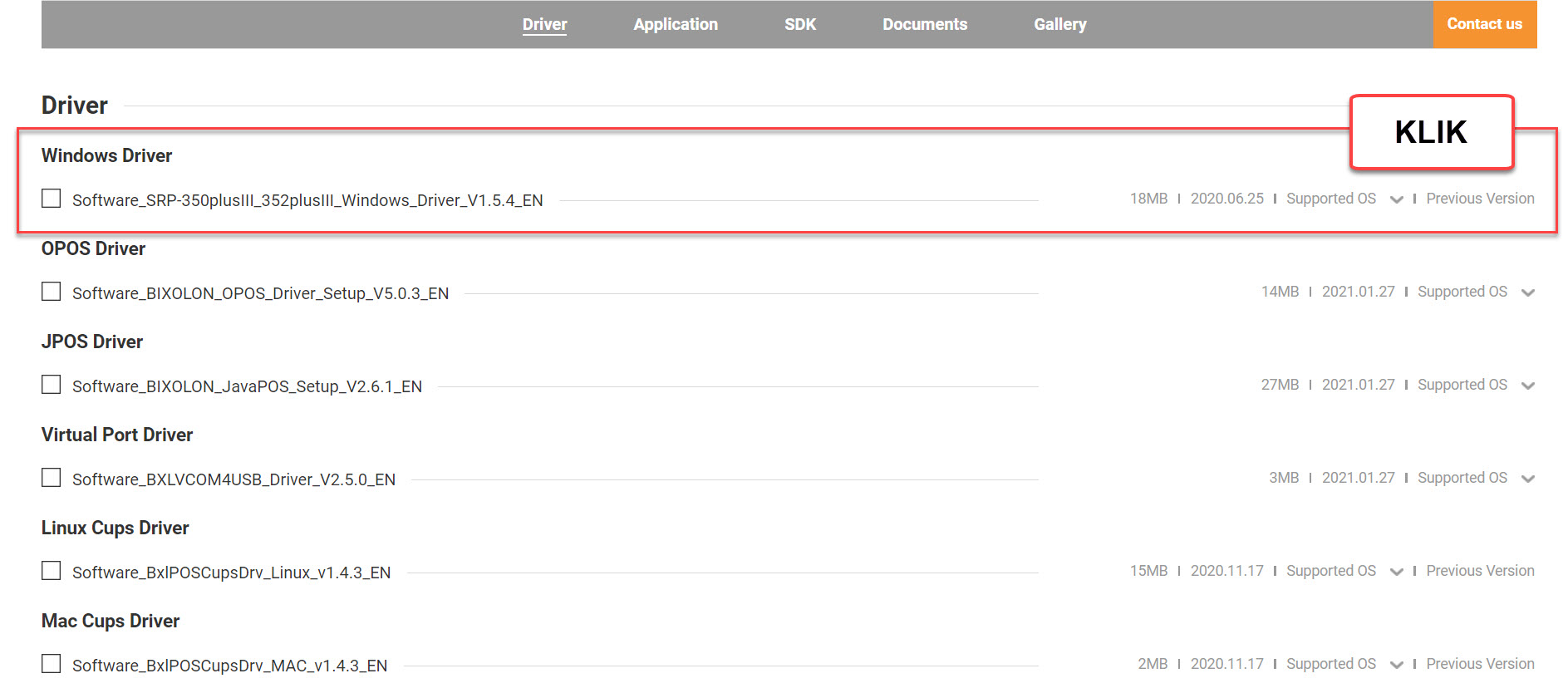Switch to the Application tab

click(x=676, y=24)
